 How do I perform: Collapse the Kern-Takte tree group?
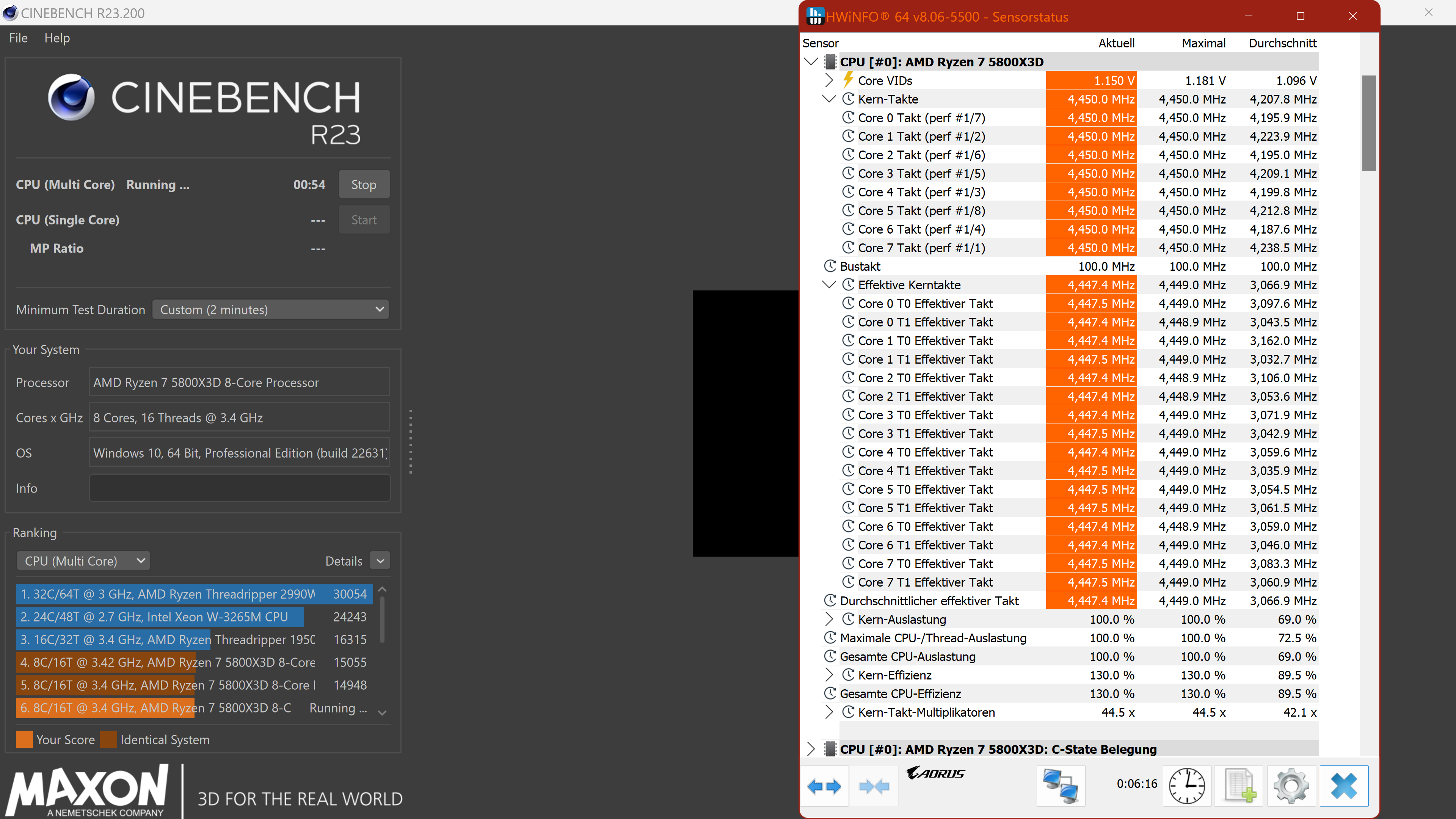click(x=828, y=99)
